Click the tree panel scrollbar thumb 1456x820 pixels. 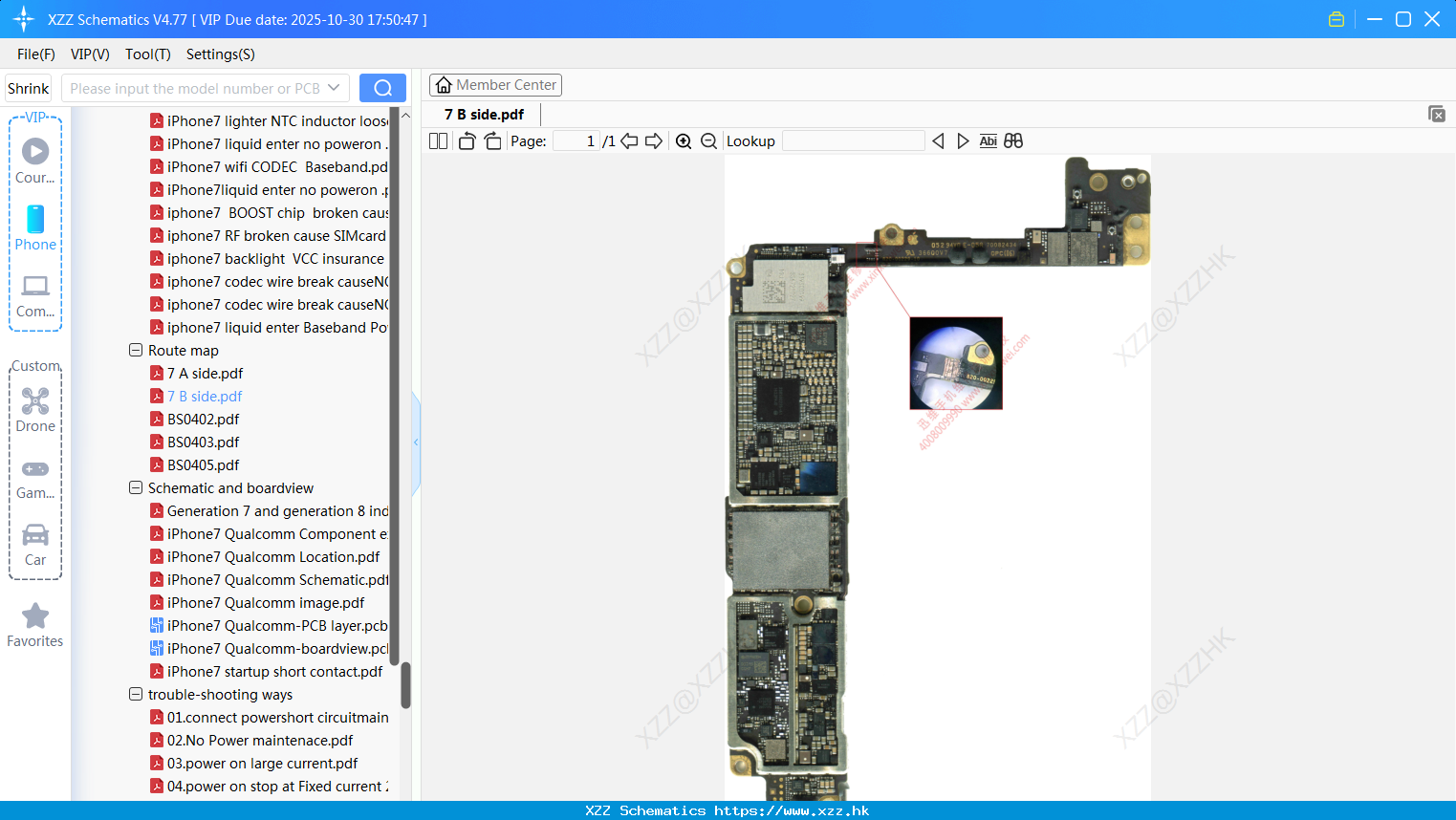coord(405,684)
